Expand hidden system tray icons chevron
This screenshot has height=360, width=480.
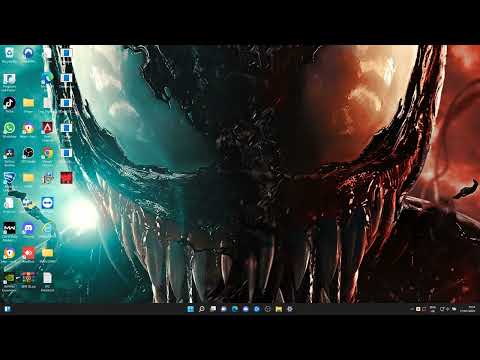412,309
